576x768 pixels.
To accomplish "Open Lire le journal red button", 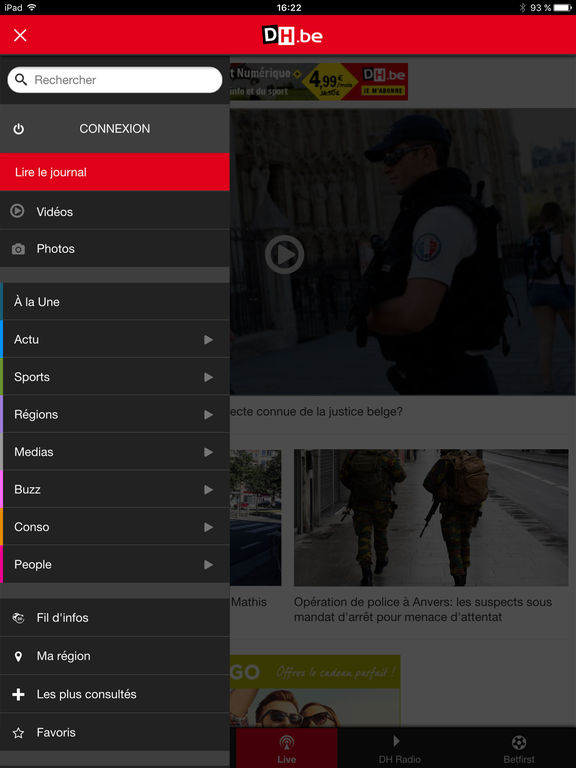I will coord(115,172).
